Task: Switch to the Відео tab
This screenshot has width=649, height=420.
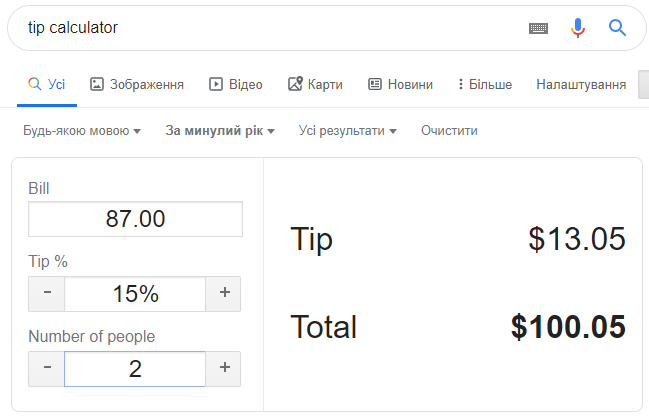Action: coord(236,84)
